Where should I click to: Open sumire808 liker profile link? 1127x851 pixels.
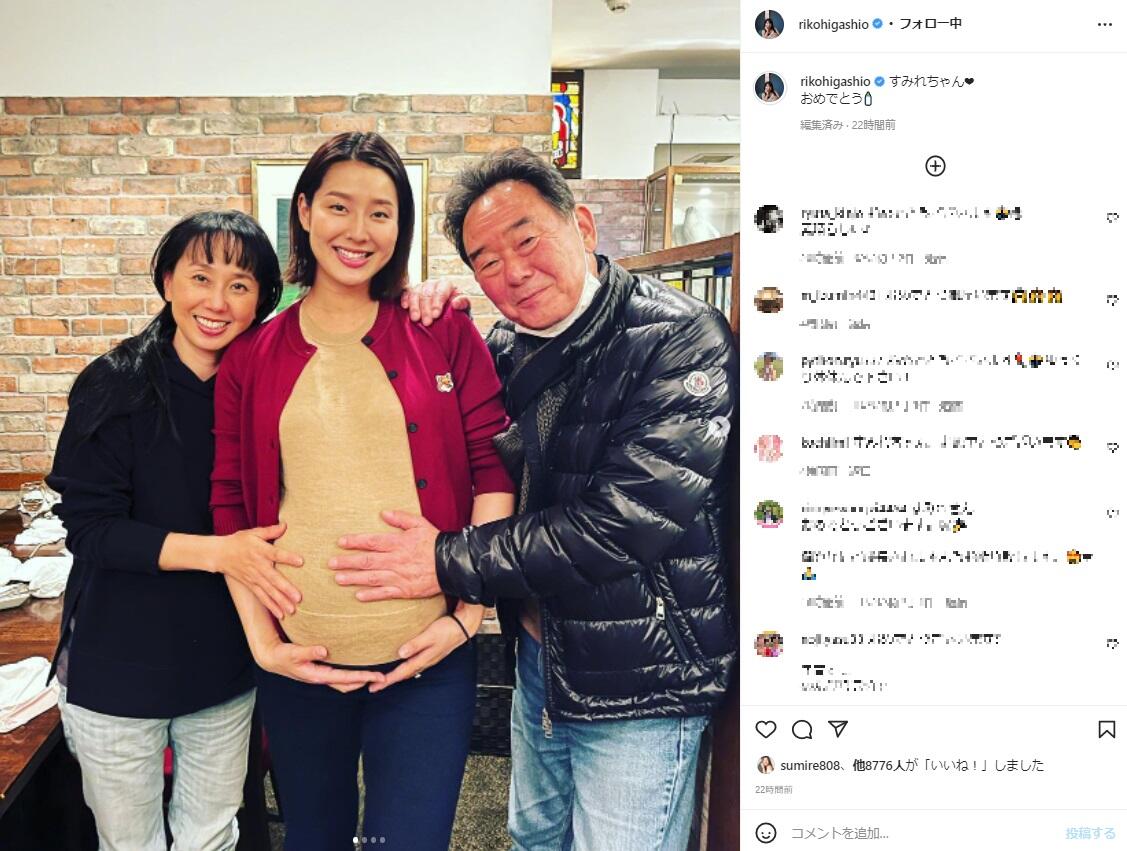pyautogui.click(x=809, y=765)
